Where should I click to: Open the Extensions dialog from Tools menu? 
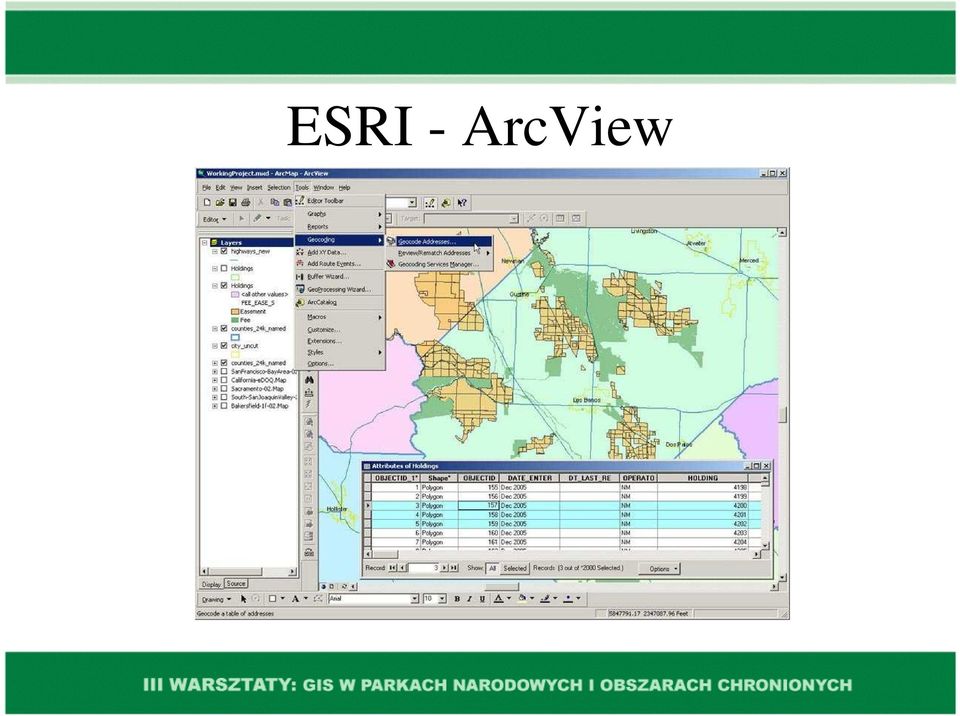coord(340,341)
